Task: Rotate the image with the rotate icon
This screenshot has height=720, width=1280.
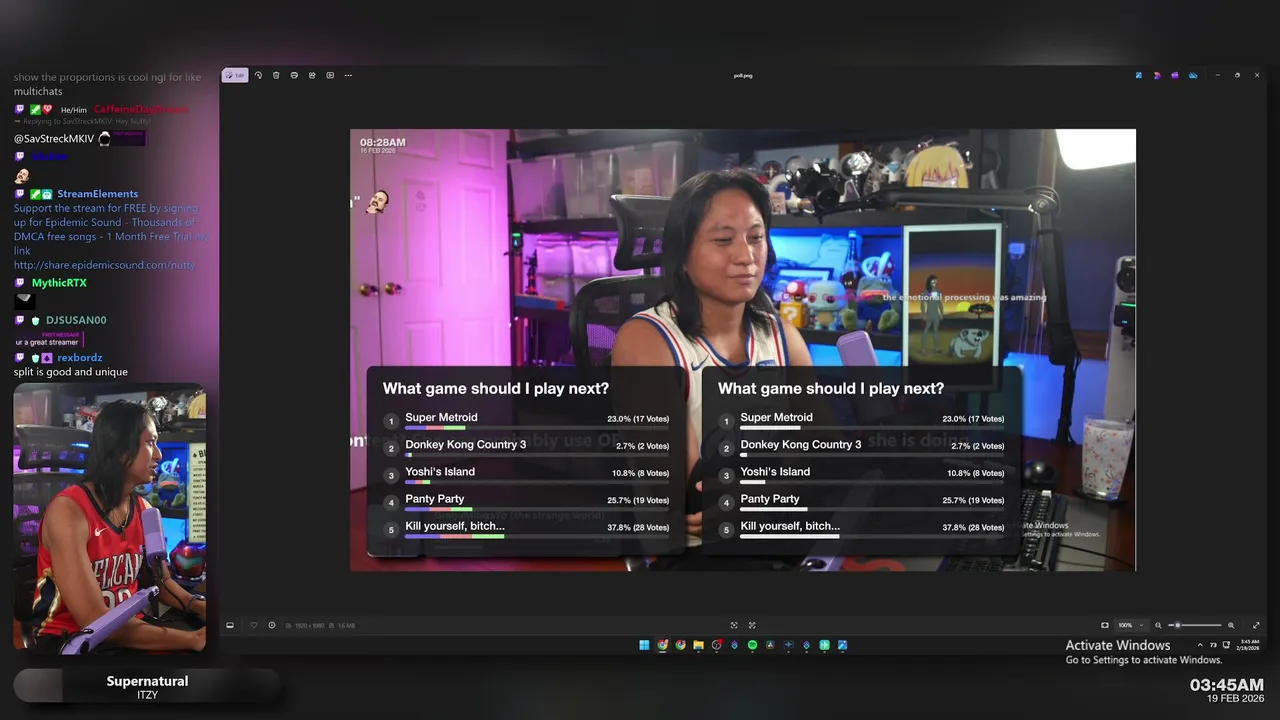Action: click(258, 75)
